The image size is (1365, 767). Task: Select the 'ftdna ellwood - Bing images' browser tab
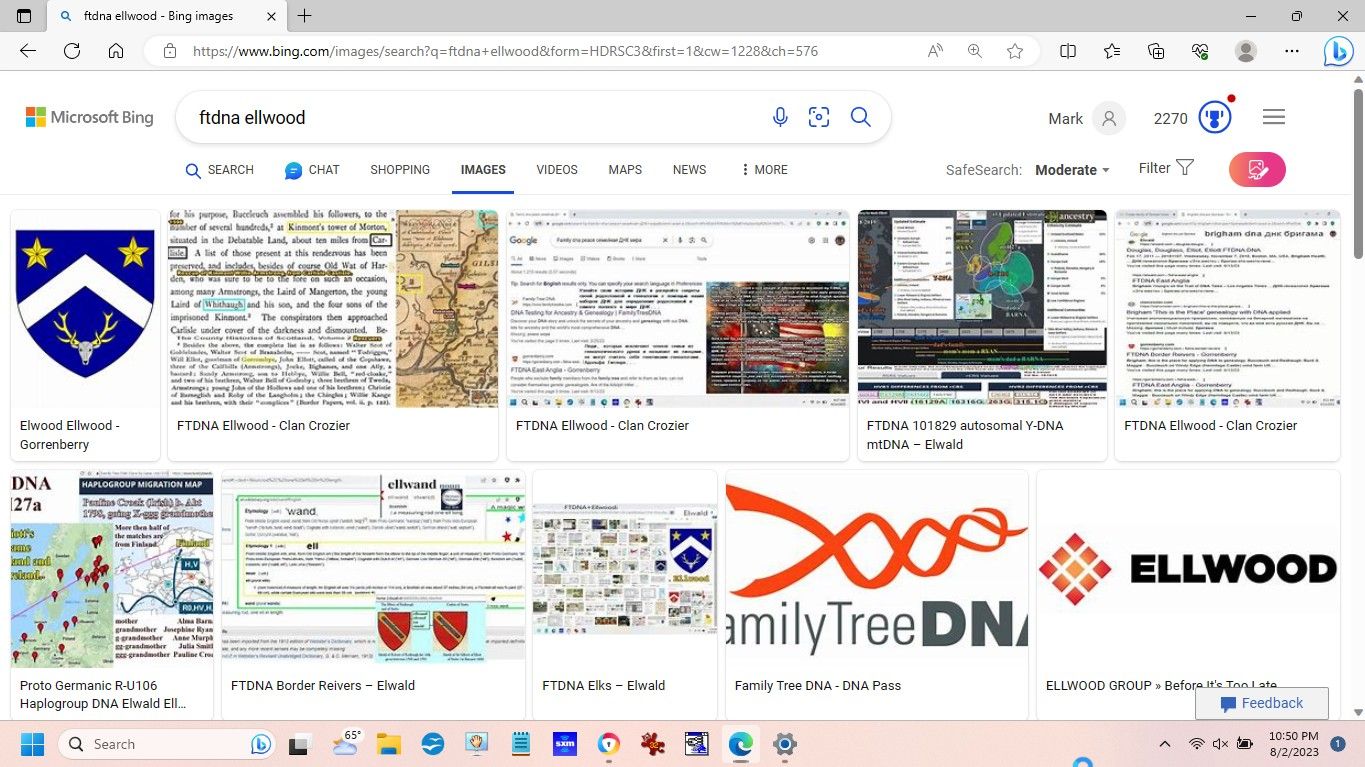pos(168,16)
